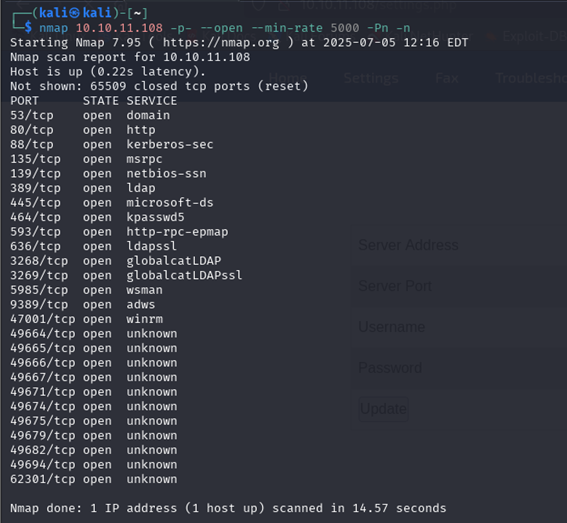Click the SERVICE column header
Viewport: 567px width, 523px height.
[x=152, y=101]
